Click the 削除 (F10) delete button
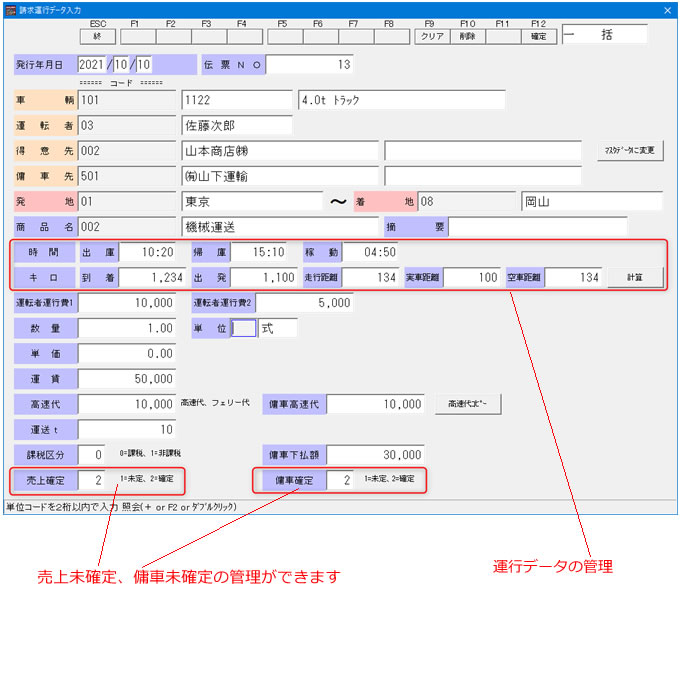This screenshot has width=680, height=680. point(468,35)
